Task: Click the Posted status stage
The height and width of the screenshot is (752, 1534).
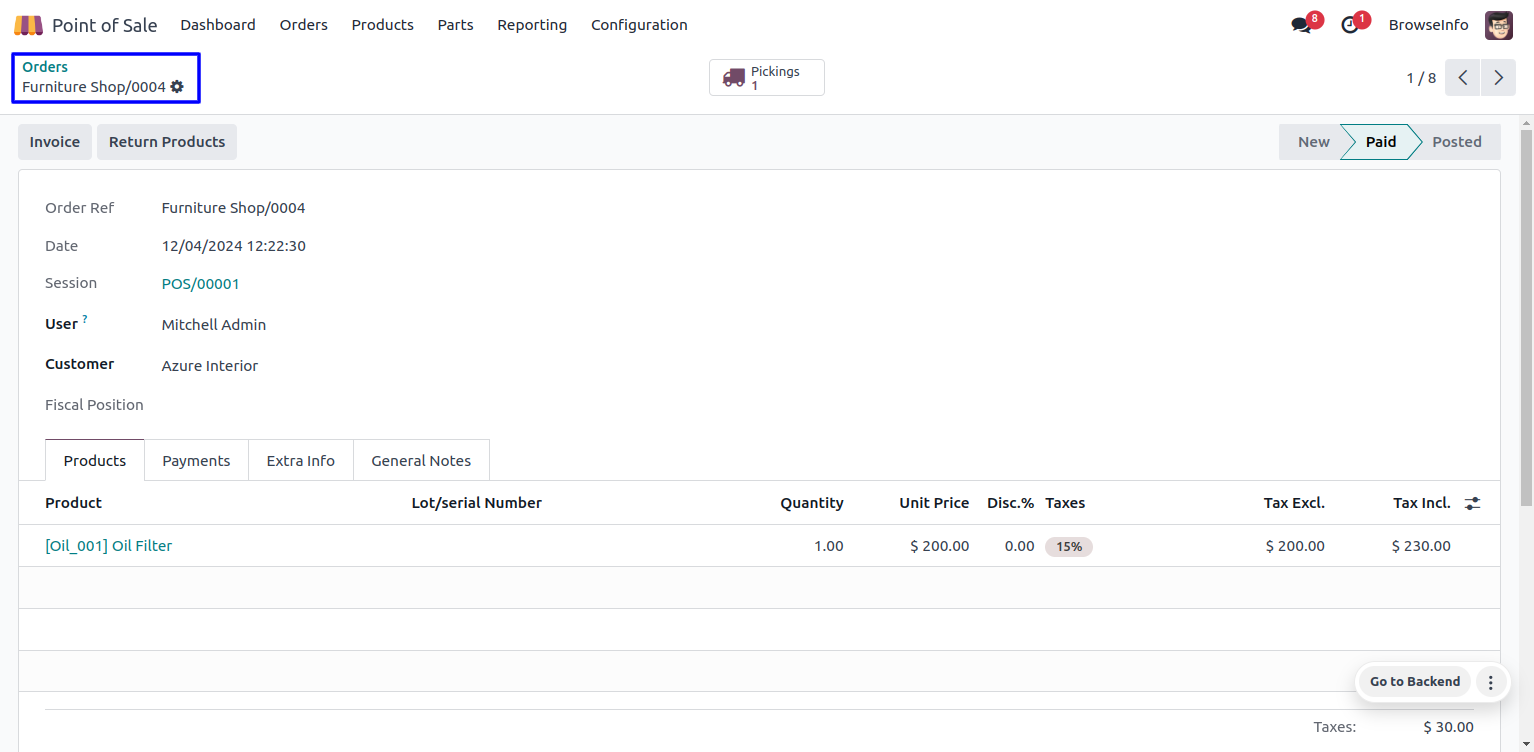Action: pos(1456,142)
